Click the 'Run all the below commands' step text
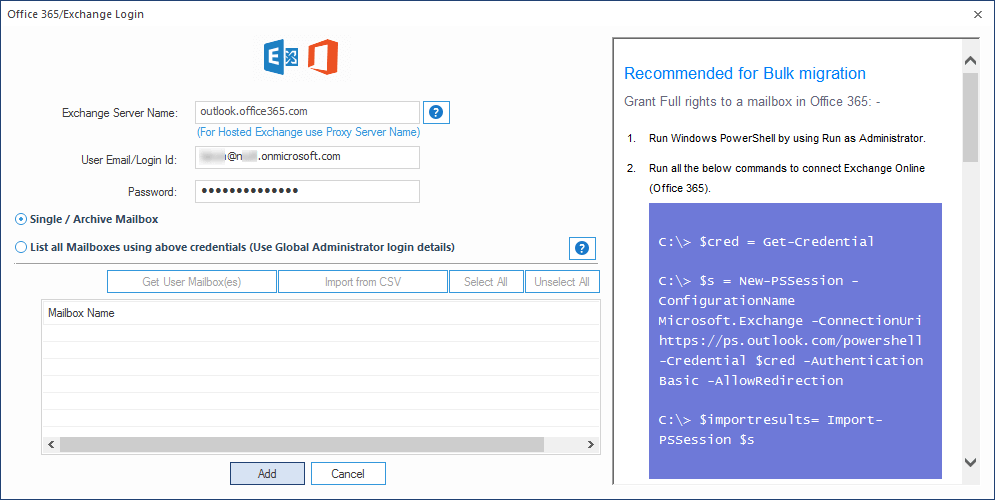 click(787, 178)
